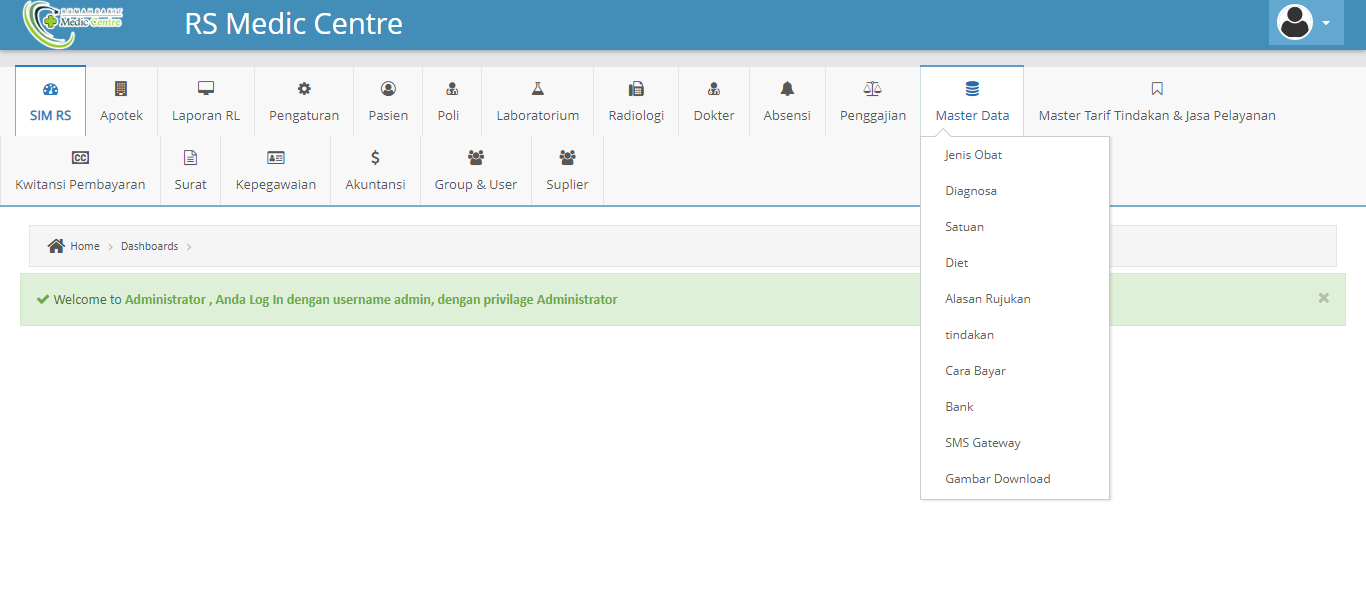Screen dimensions: 1366x600
Task: Click the Dashboards breadcrumb link
Action: pyautogui.click(x=149, y=246)
